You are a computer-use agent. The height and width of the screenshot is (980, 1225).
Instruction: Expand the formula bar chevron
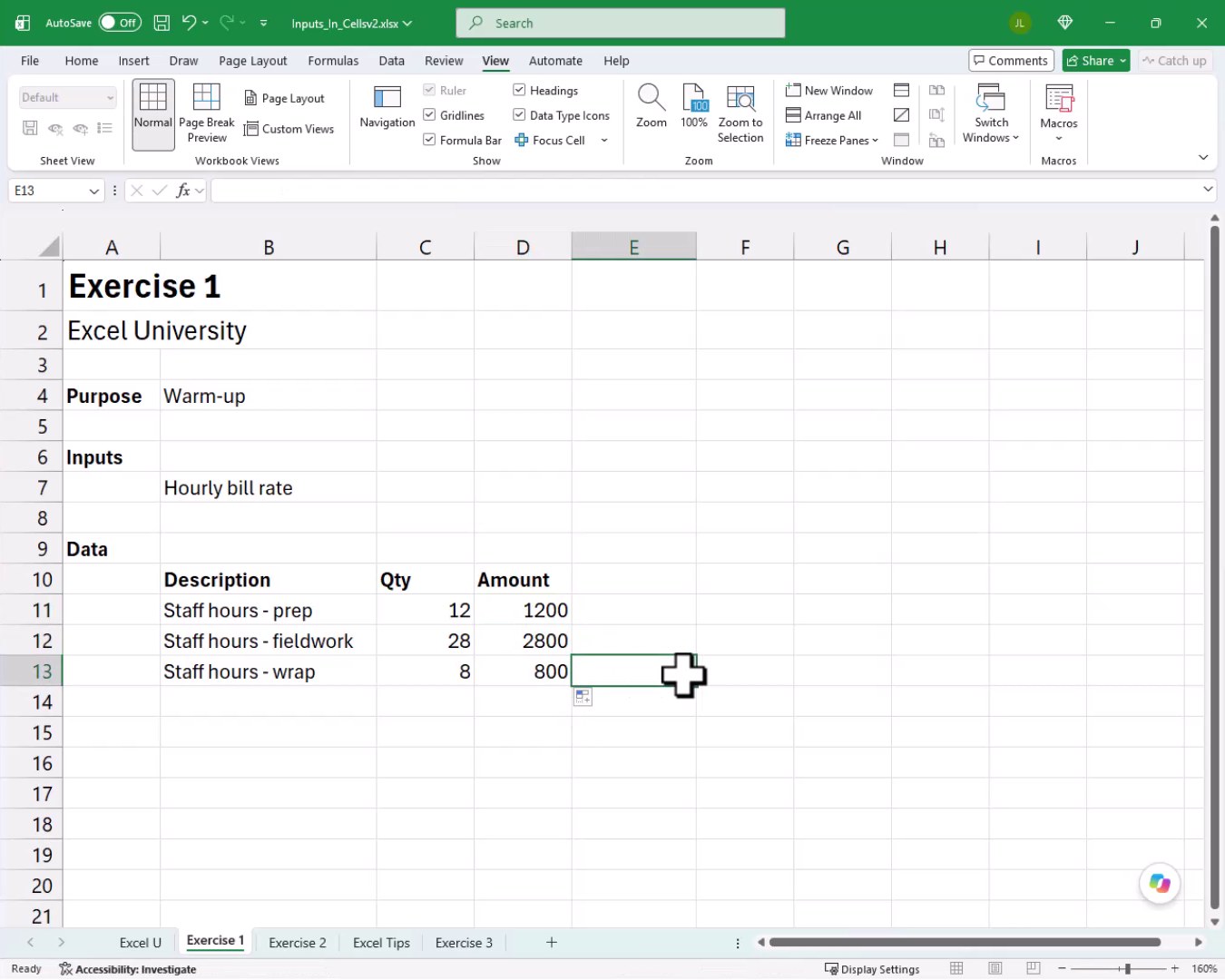(1208, 190)
